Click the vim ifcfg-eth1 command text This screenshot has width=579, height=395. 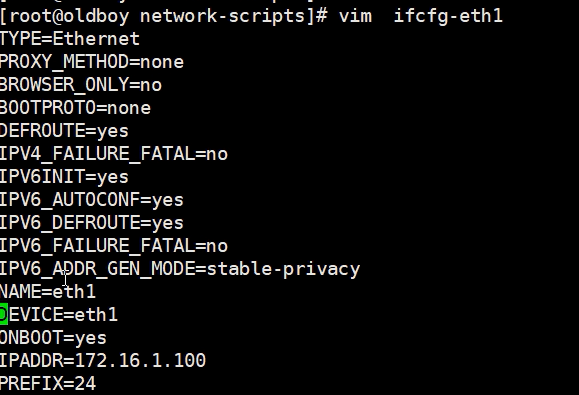pos(421,17)
